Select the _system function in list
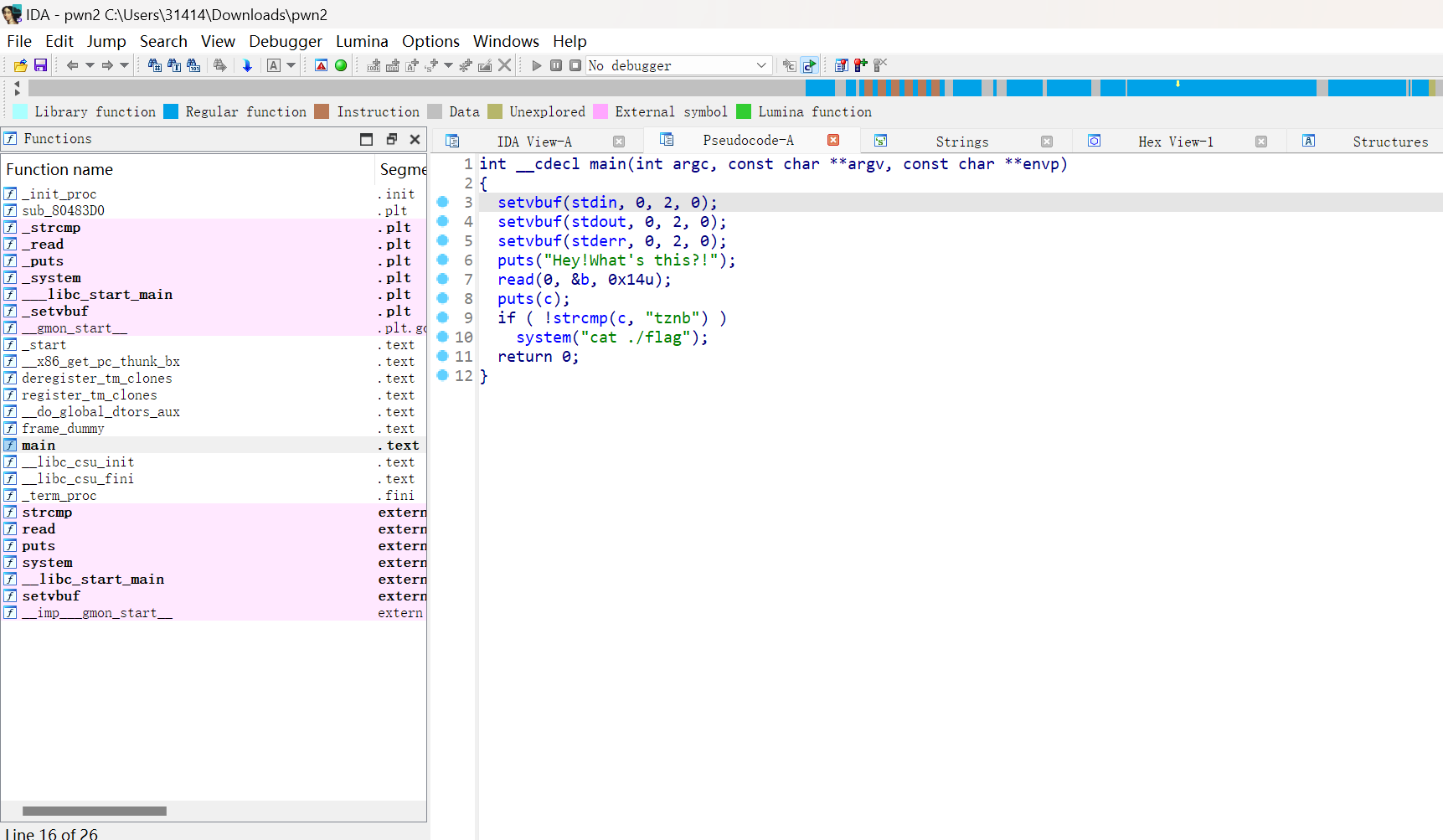 click(51, 277)
